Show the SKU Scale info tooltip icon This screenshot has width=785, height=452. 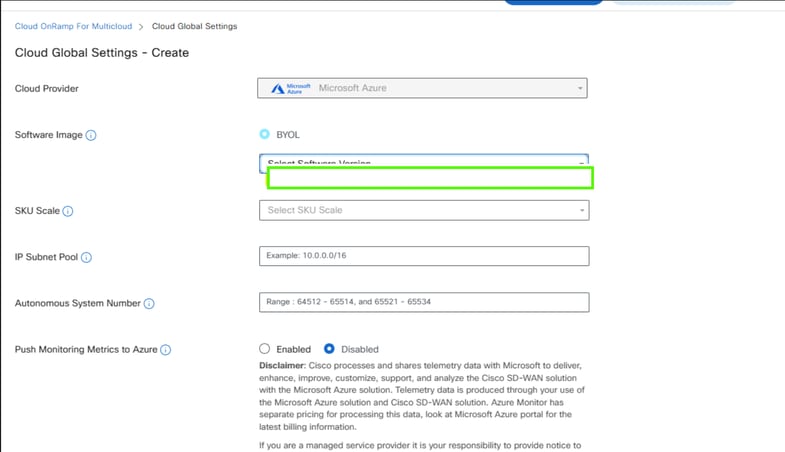click(x=68, y=211)
